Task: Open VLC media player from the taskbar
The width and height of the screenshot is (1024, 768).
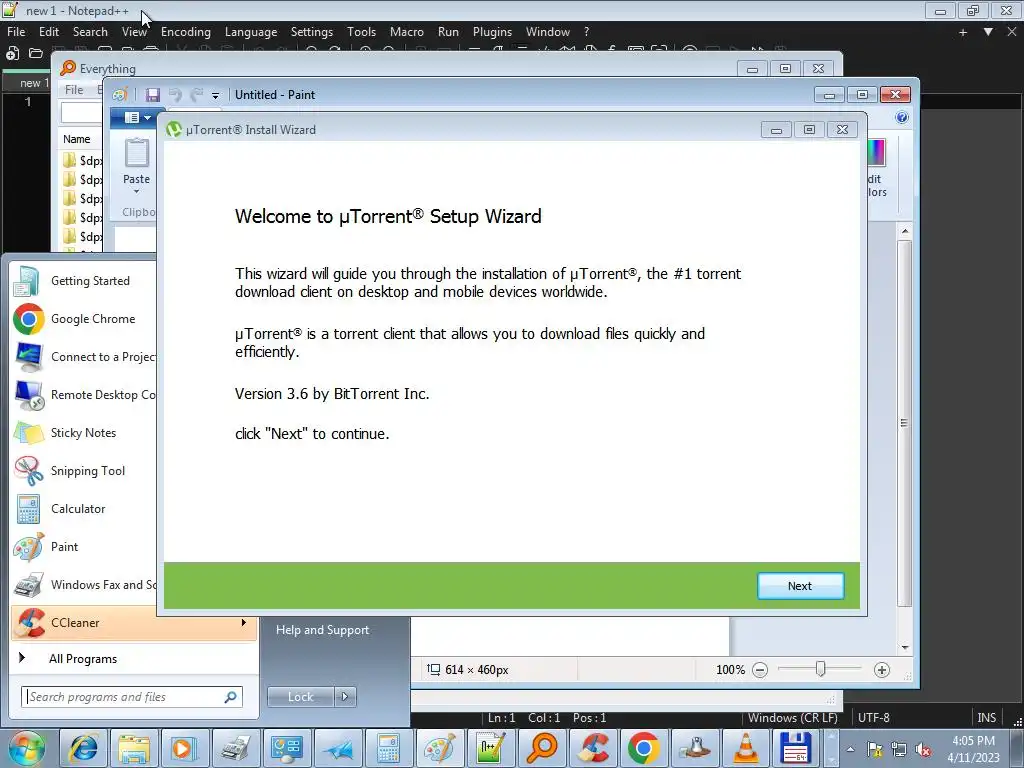Action: [x=745, y=748]
